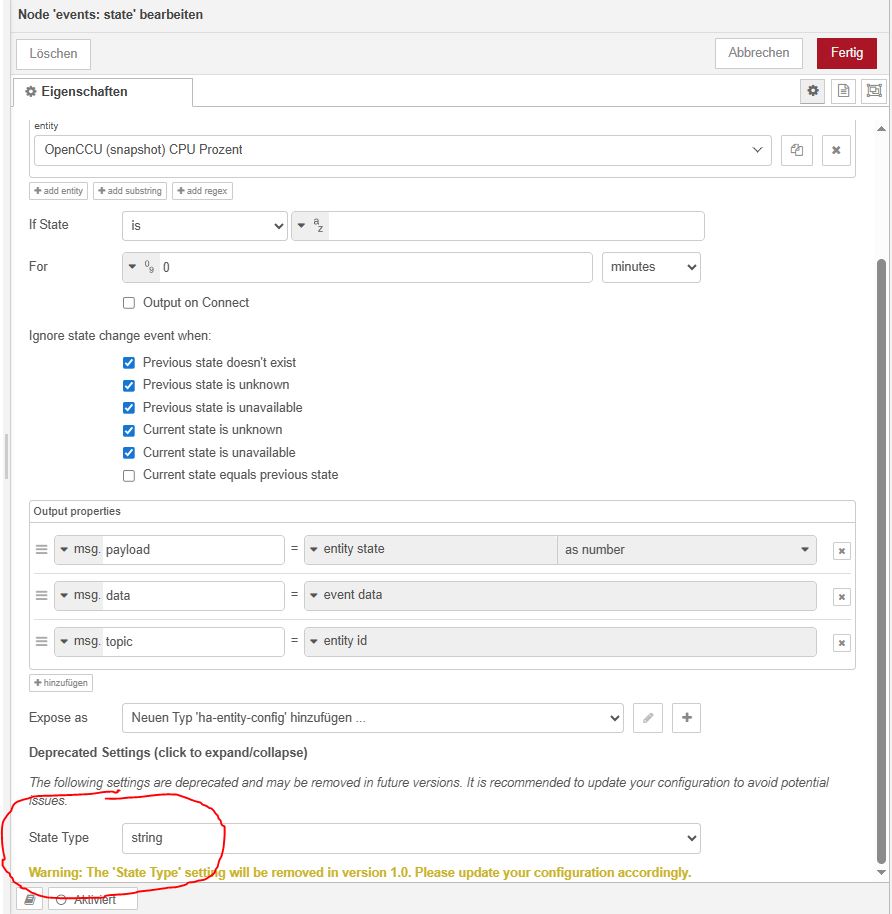Viewport: 892px width, 914px height.
Task: Open entity state value type dropdown
Action: click(431, 550)
